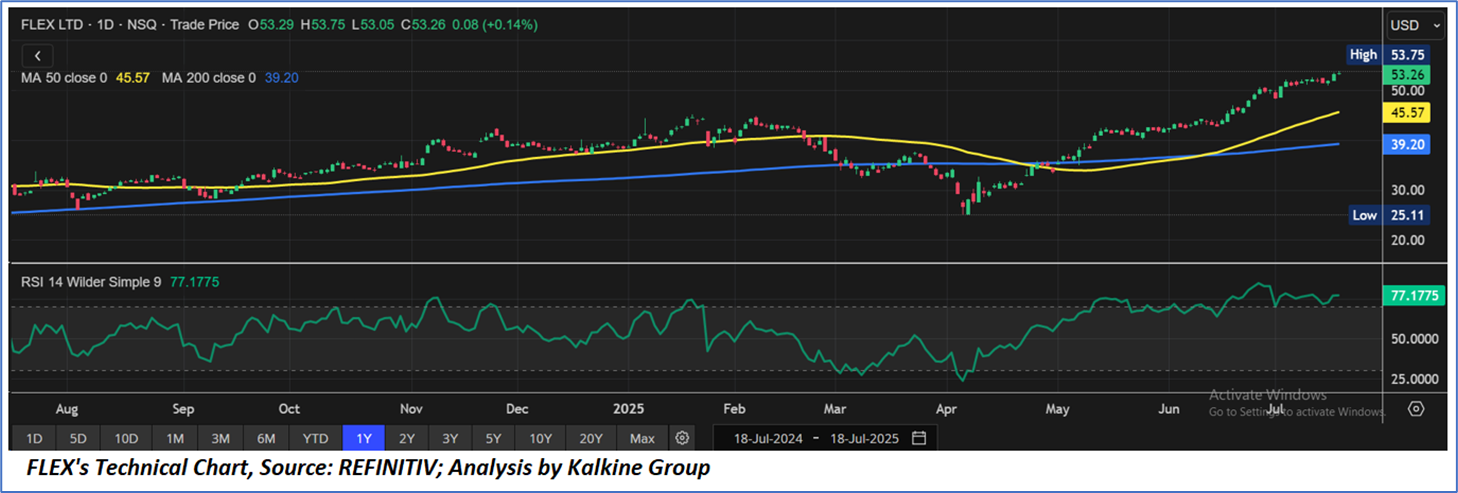
Task: Click the Dec label on time axis
Action: pos(517,409)
